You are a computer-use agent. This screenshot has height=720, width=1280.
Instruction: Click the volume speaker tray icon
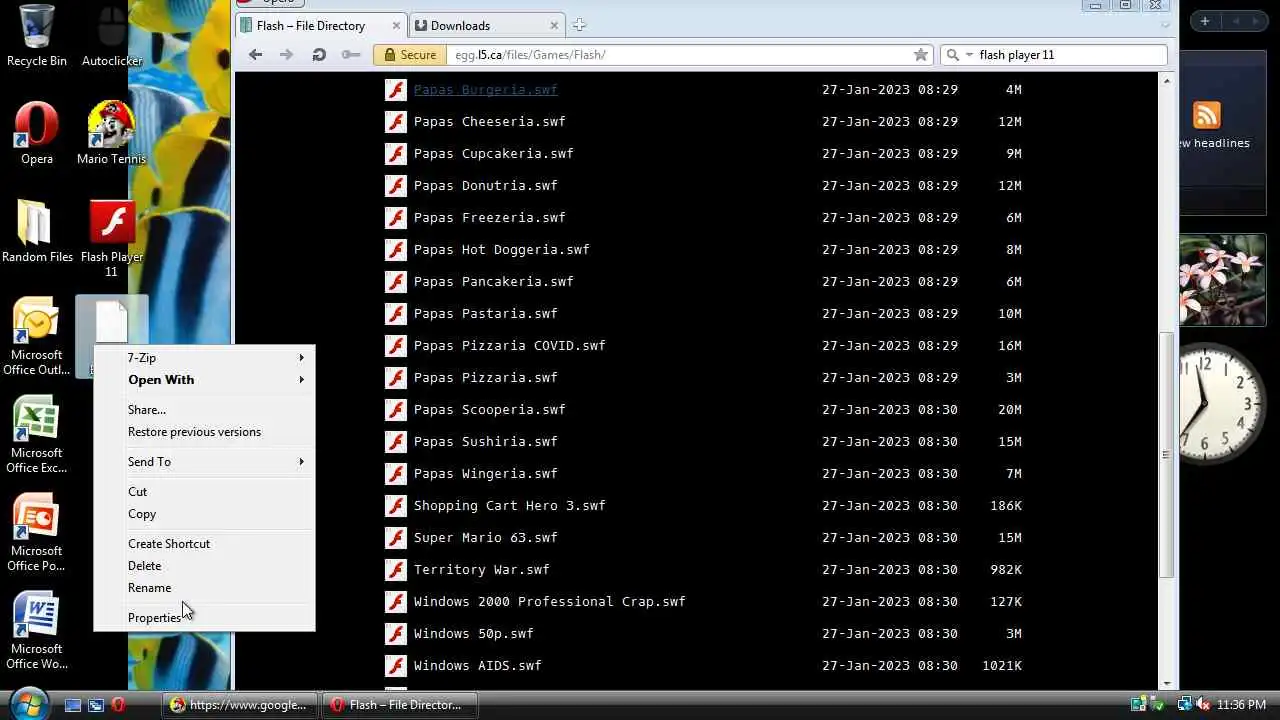pyautogui.click(x=1204, y=705)
